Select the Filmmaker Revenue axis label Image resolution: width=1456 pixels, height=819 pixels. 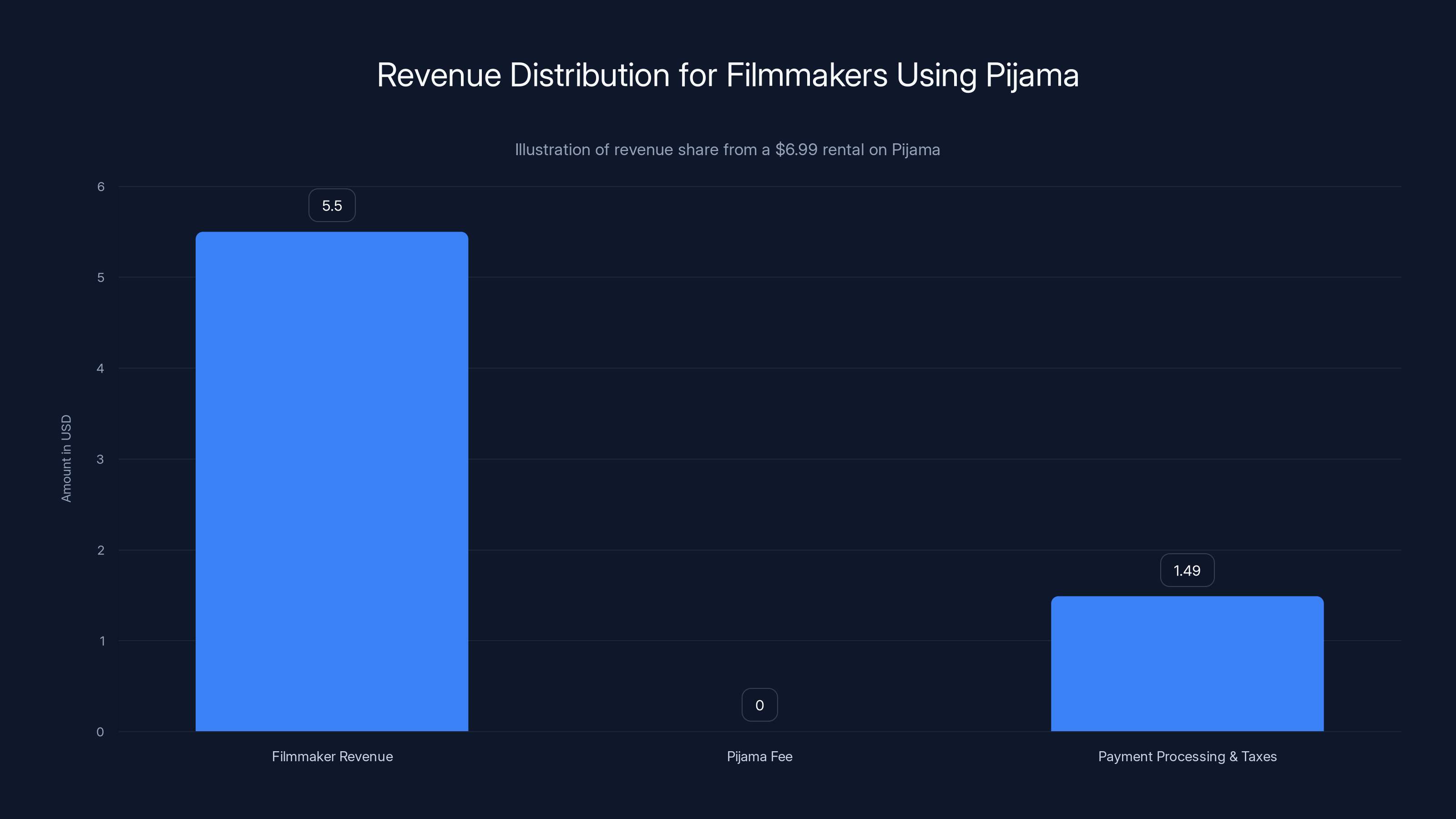(x=332, y=756)
